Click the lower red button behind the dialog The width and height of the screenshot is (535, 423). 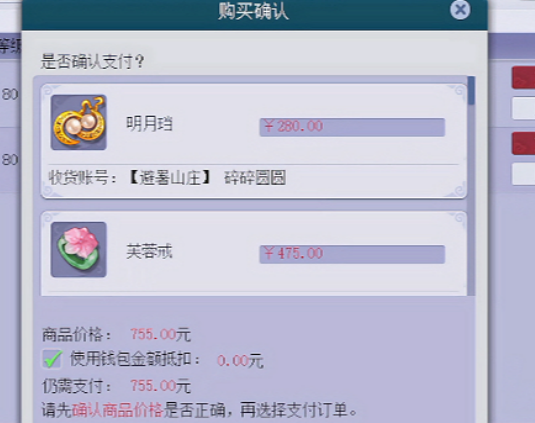tap(523, 144)
